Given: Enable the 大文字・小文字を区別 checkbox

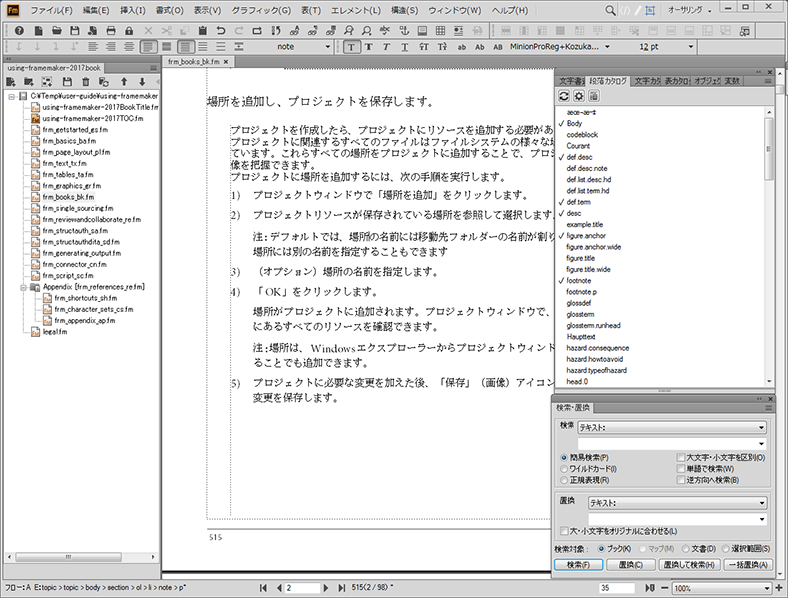Looking at the screenshot, I should [x=680, y=457].
